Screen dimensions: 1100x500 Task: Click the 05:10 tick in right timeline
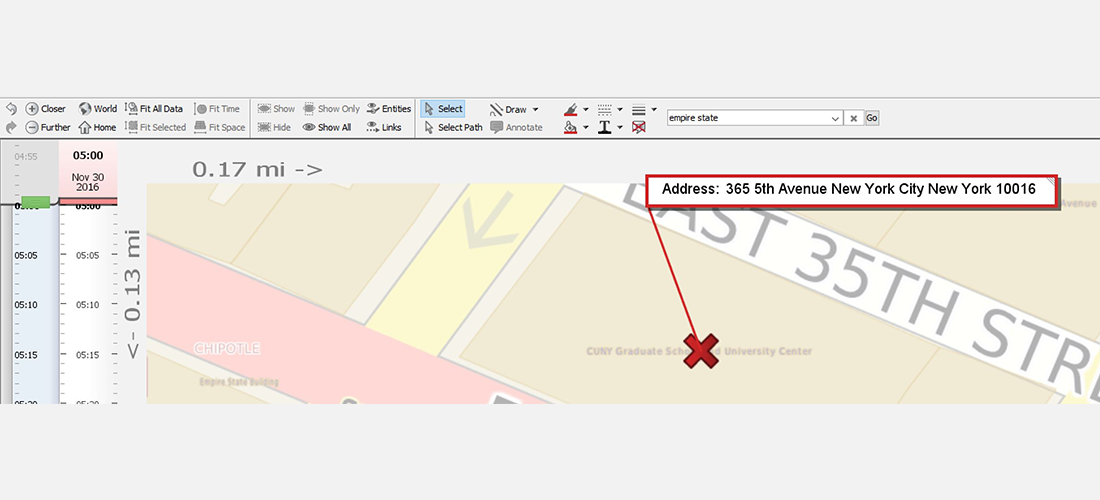coord(88,305)
